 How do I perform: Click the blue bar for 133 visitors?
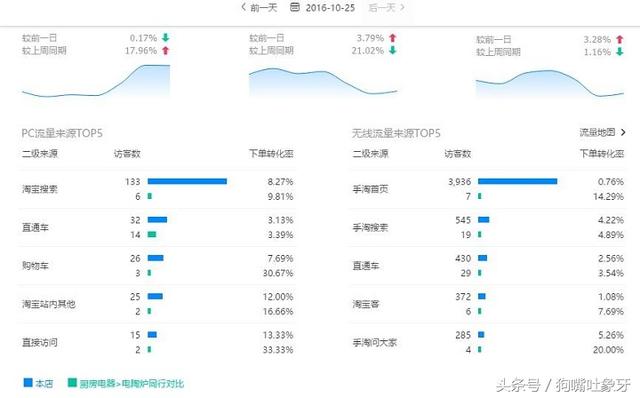click(x=187, y=181)
